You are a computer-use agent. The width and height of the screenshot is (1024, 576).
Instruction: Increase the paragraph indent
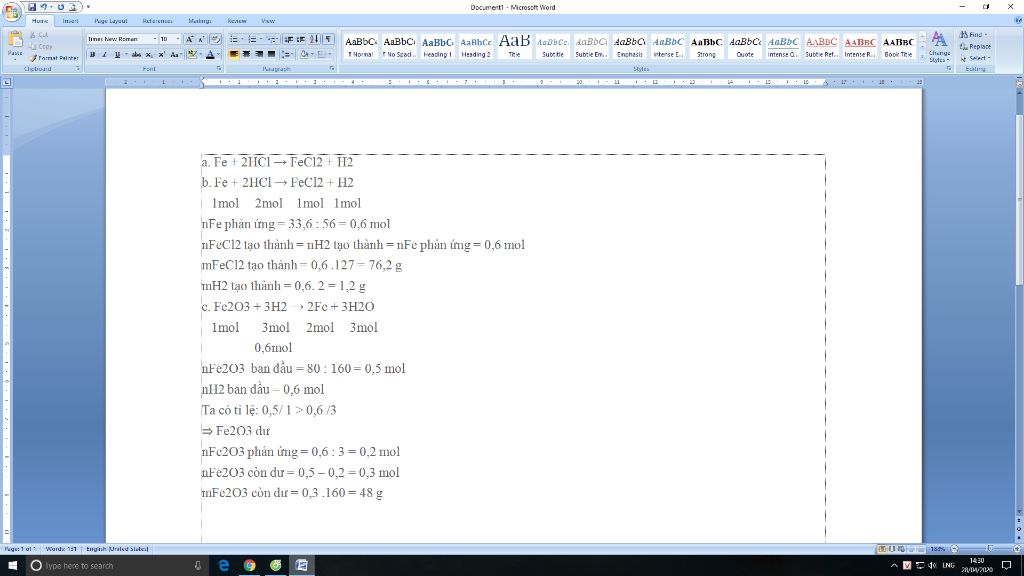pos(301,39)
